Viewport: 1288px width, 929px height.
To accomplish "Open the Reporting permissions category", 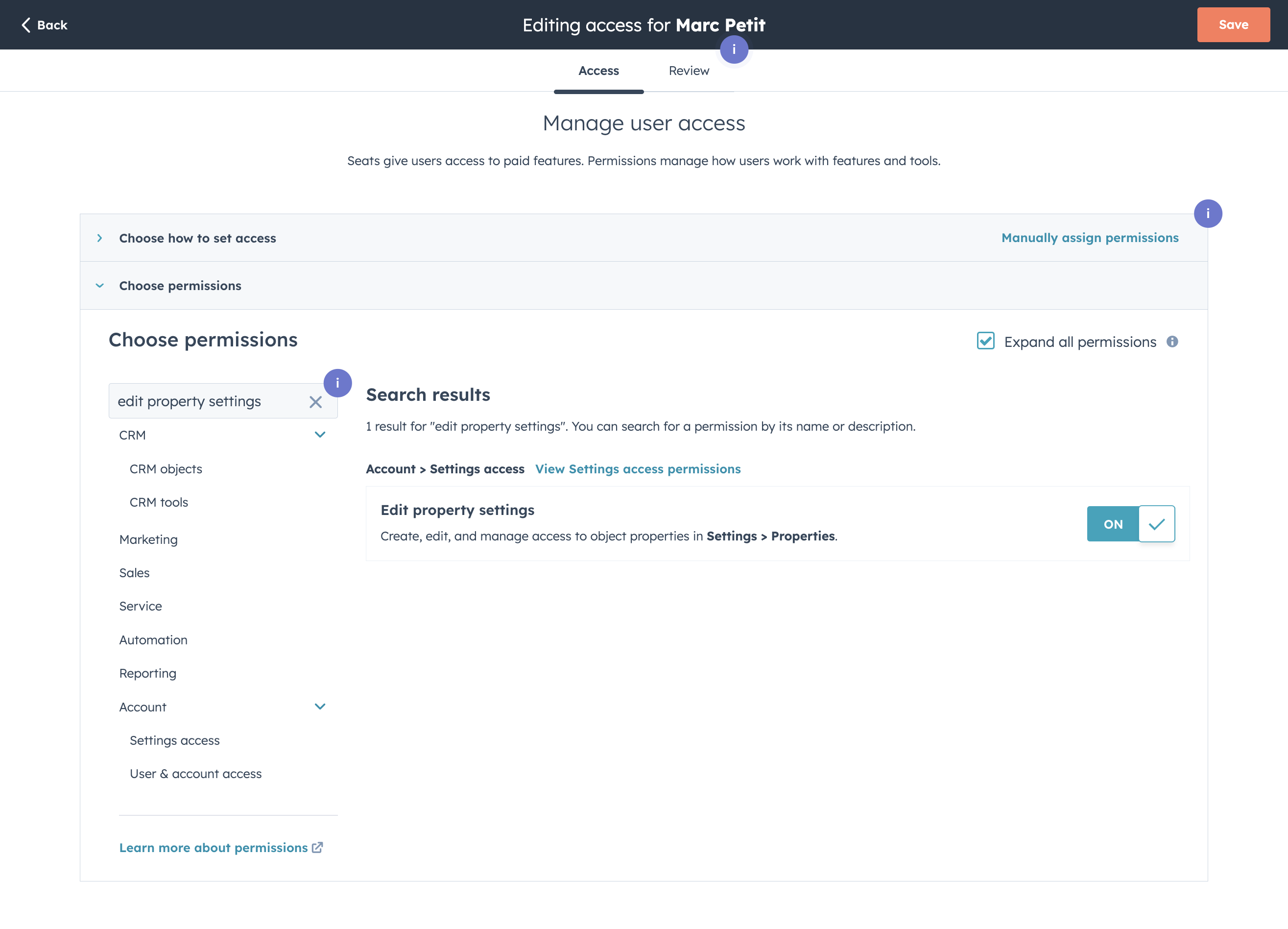I will pos(147,673).
